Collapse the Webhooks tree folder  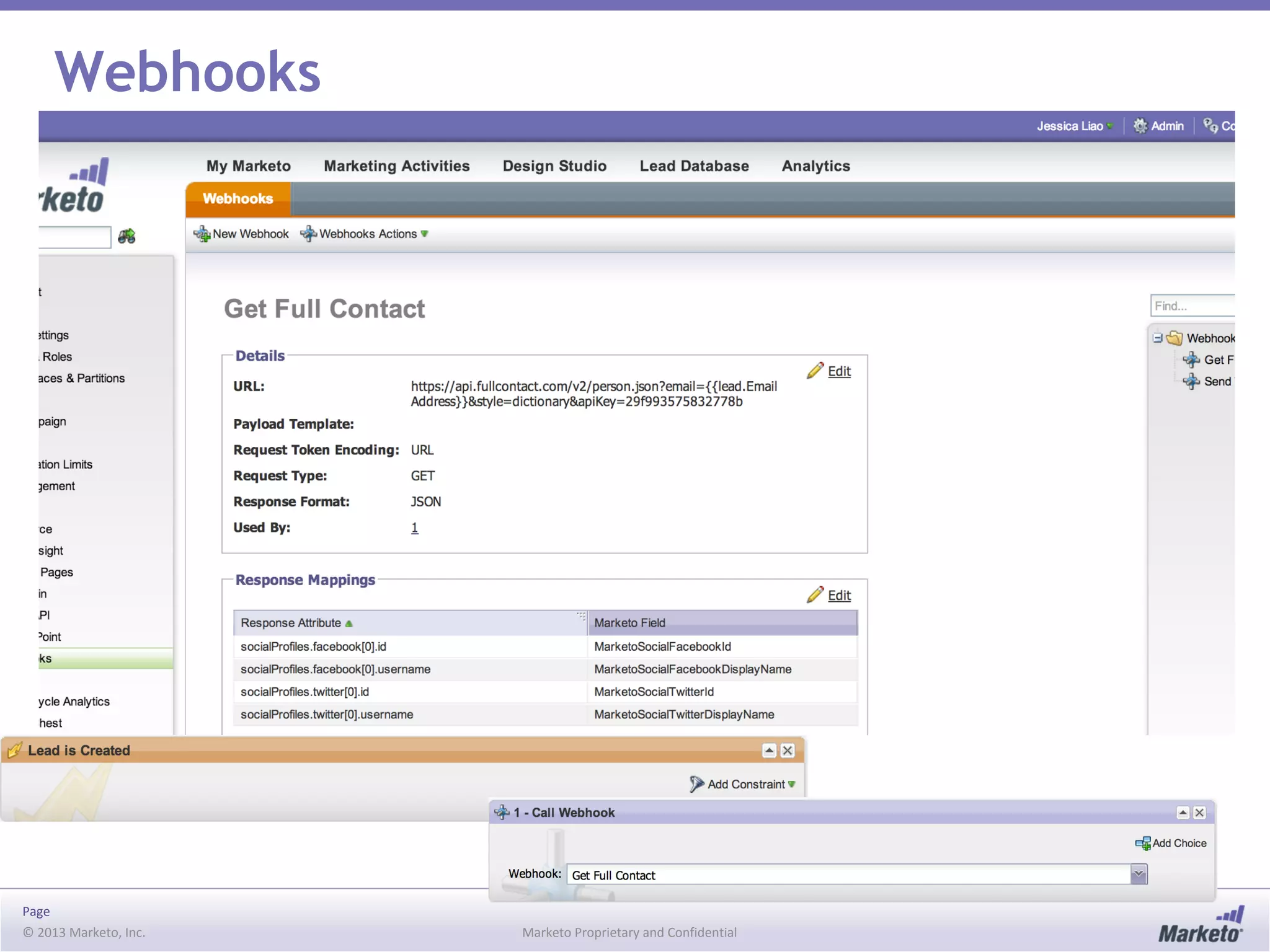[1158, 338]
